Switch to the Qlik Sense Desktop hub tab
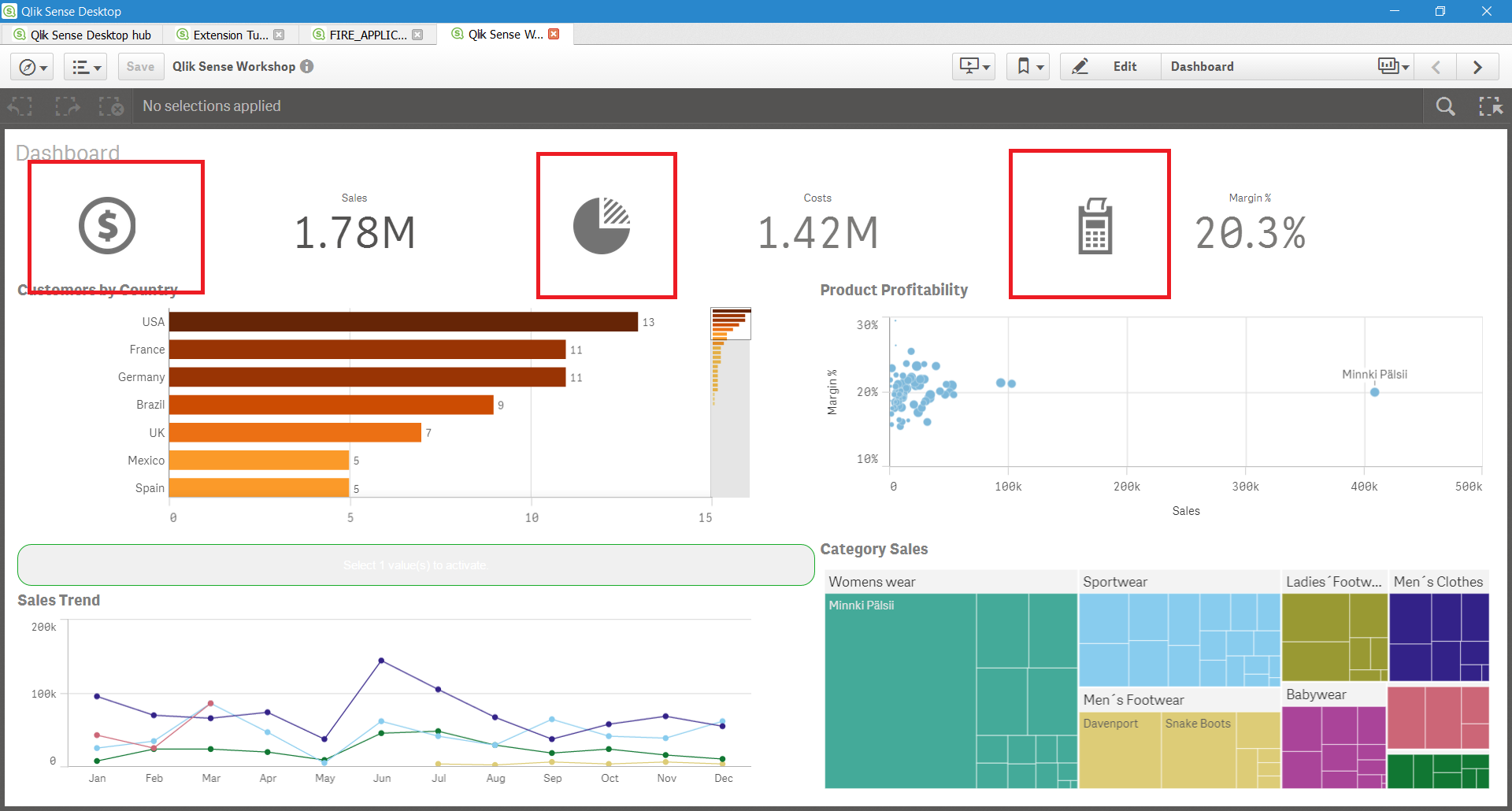 click(x=83, y=34)
